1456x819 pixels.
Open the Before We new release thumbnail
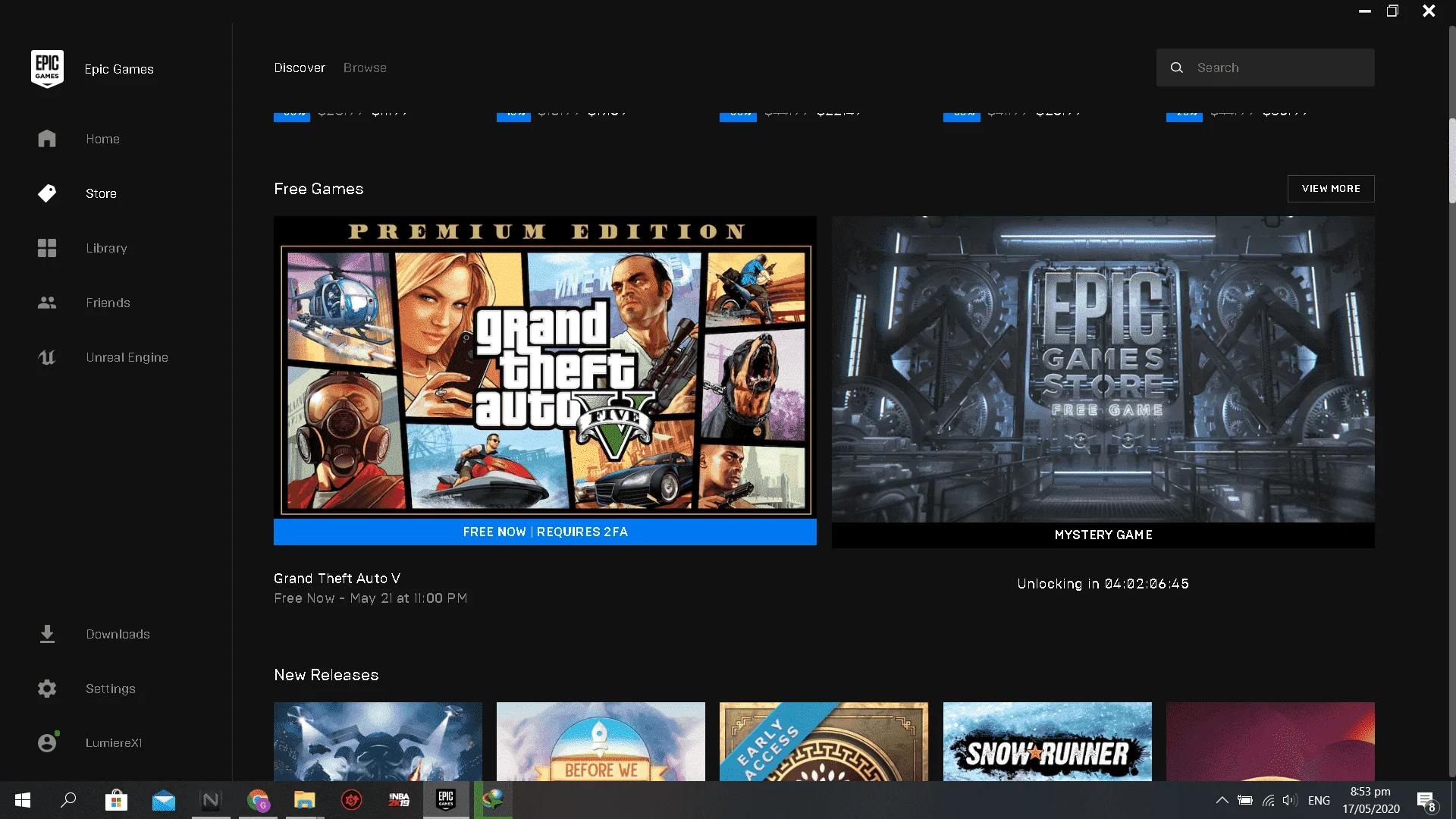[x=601, y=742]
